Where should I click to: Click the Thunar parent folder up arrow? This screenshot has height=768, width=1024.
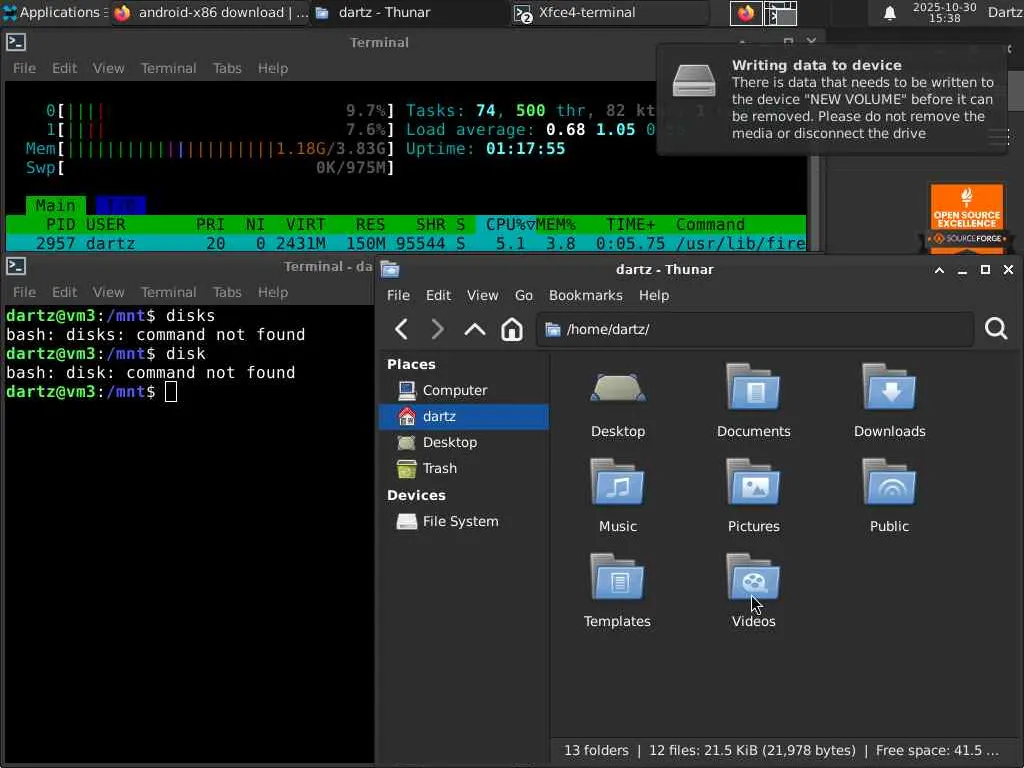474,329
